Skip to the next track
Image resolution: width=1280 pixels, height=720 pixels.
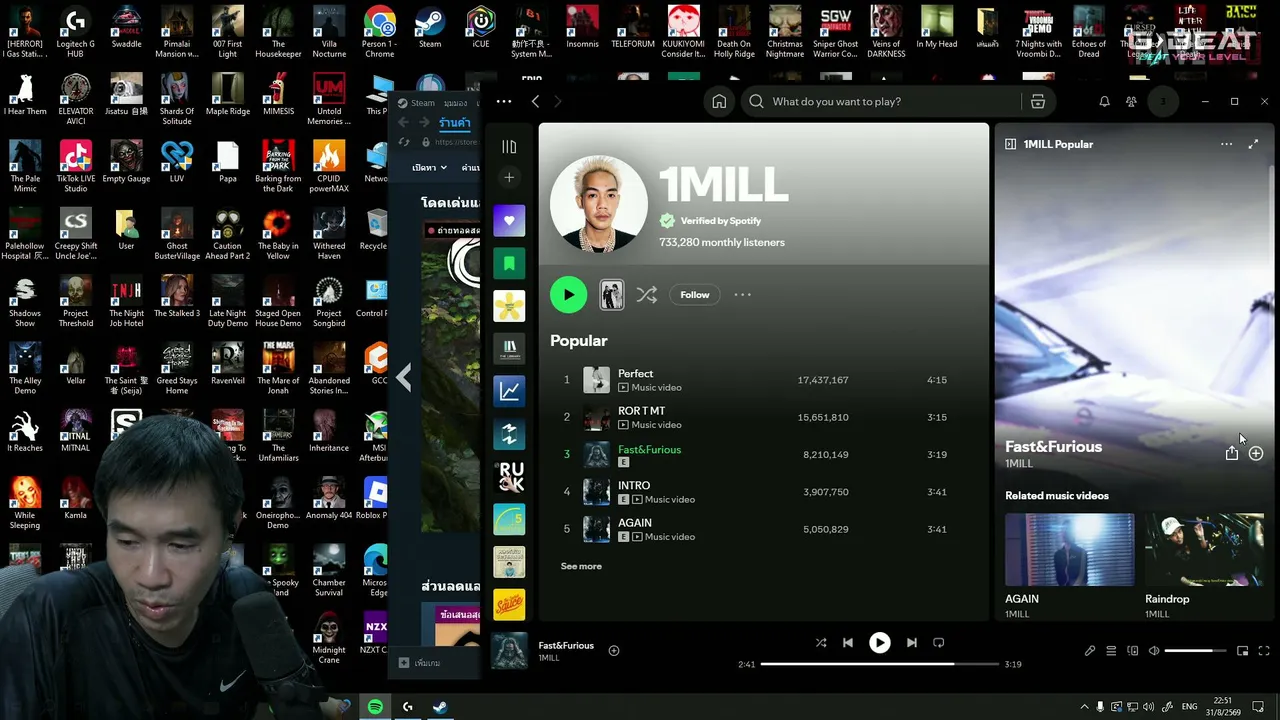tap(911, 643)
